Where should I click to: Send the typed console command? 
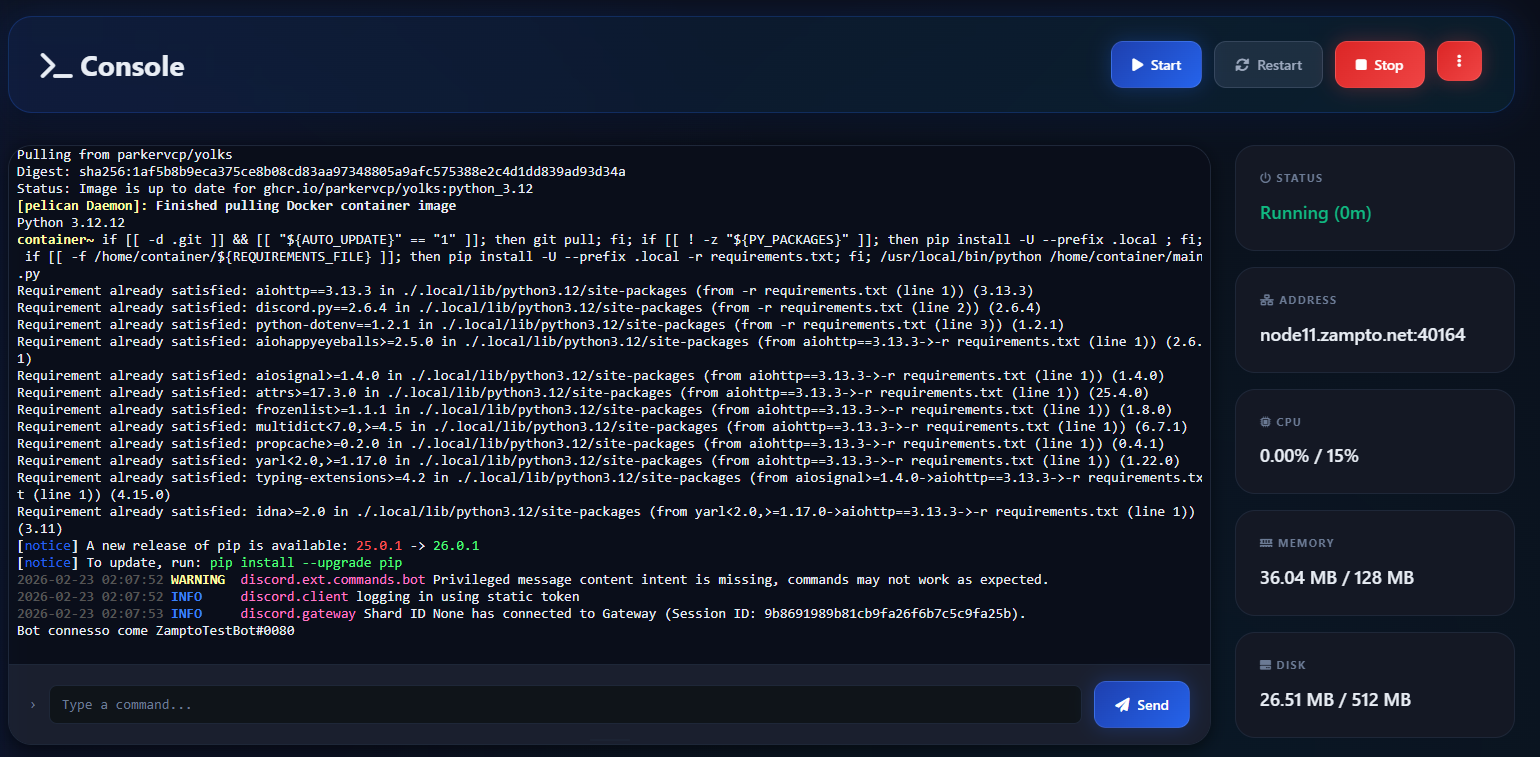[1141, 705]
